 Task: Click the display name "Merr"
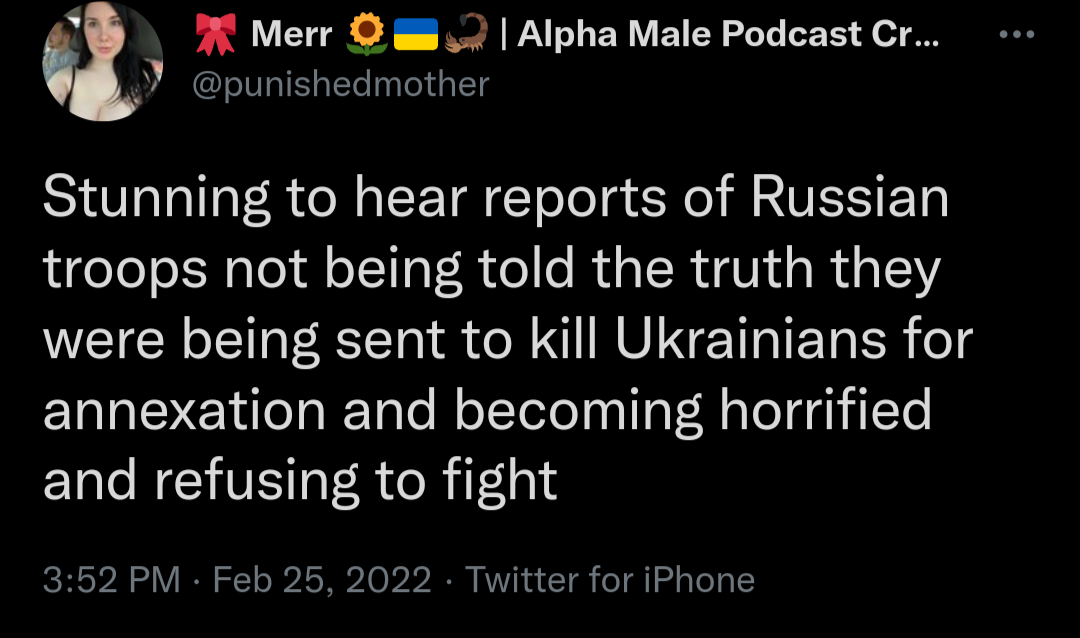click(291, 36)
